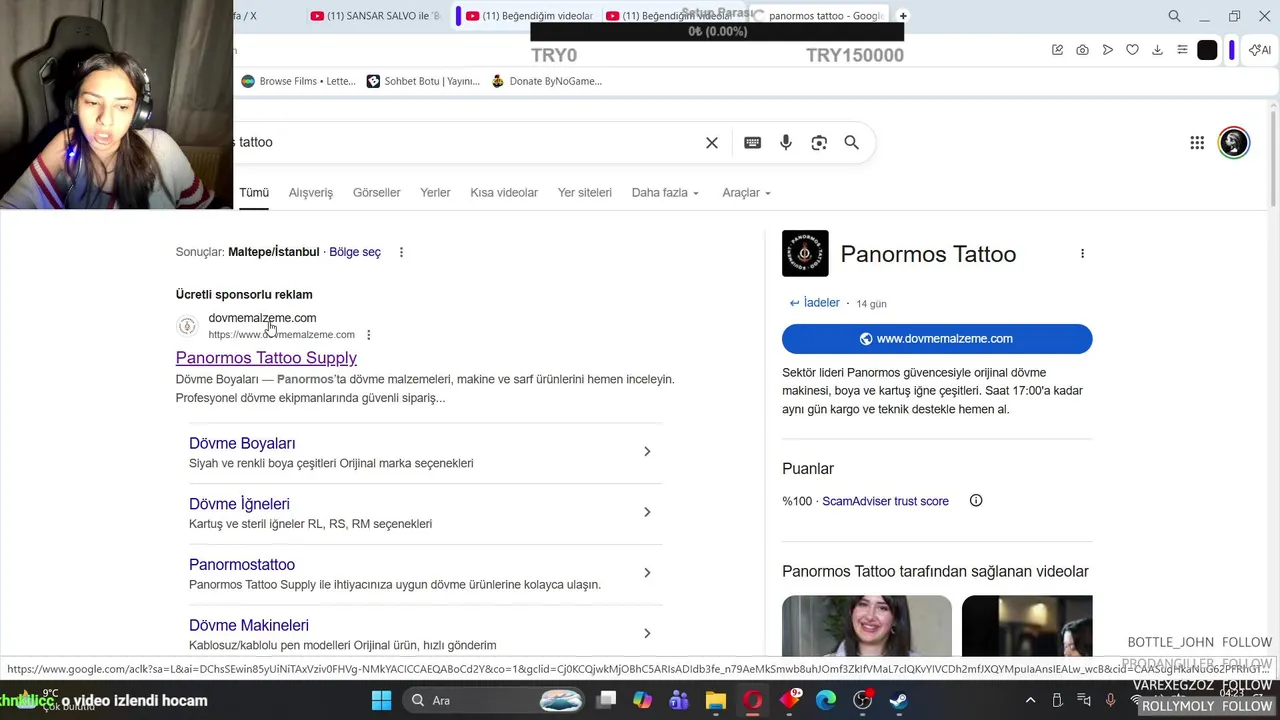
Task: Open the Google account avatar menu
Action: pos(1234,142)
